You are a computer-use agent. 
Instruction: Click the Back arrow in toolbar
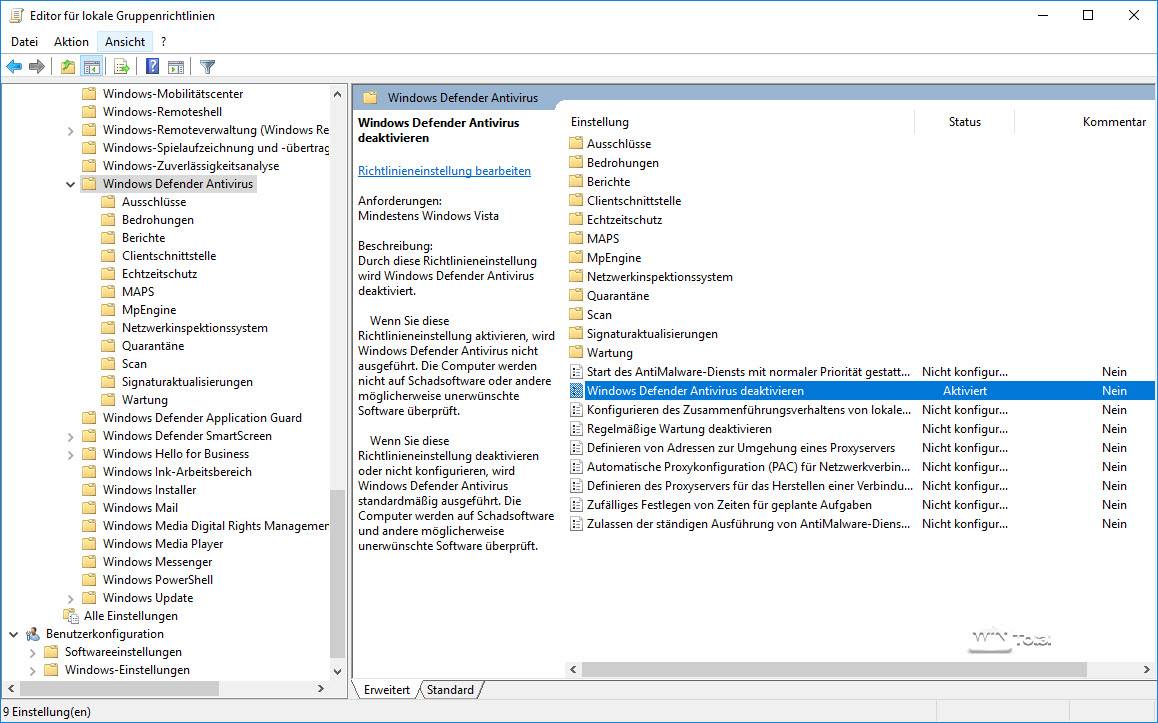click(14, 67)
